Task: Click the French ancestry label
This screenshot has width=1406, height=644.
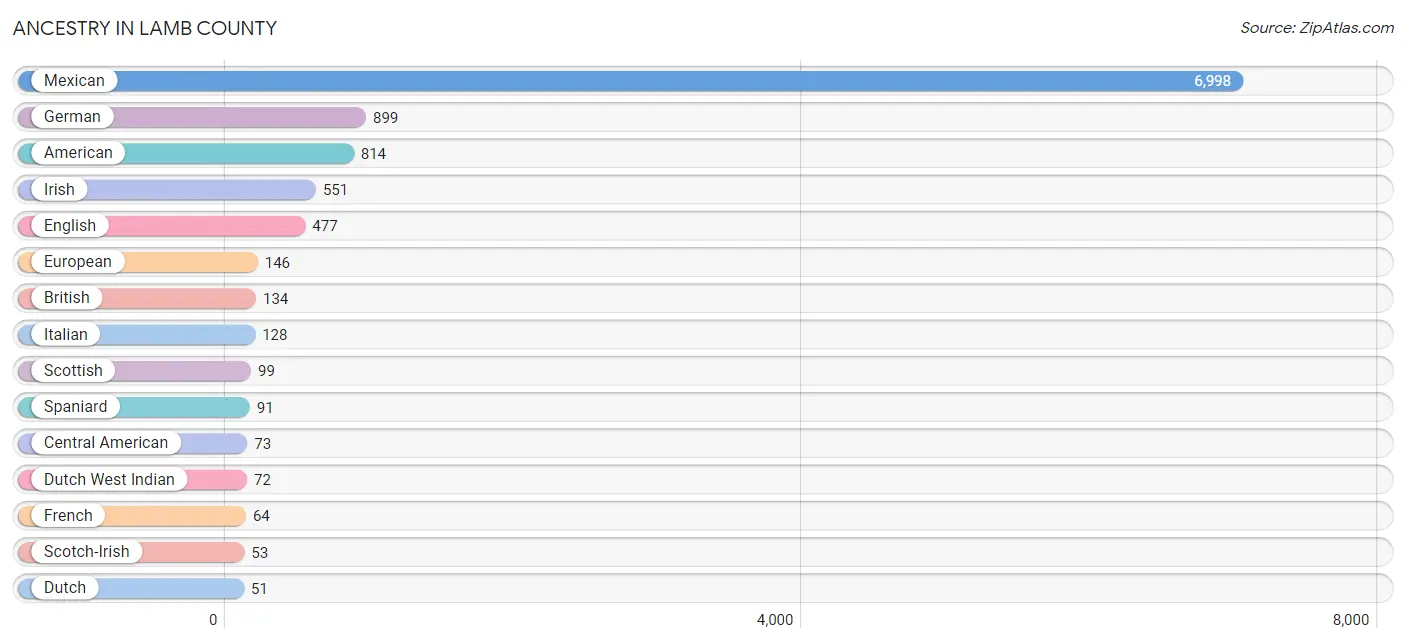Action: click(x=68, y=516)
